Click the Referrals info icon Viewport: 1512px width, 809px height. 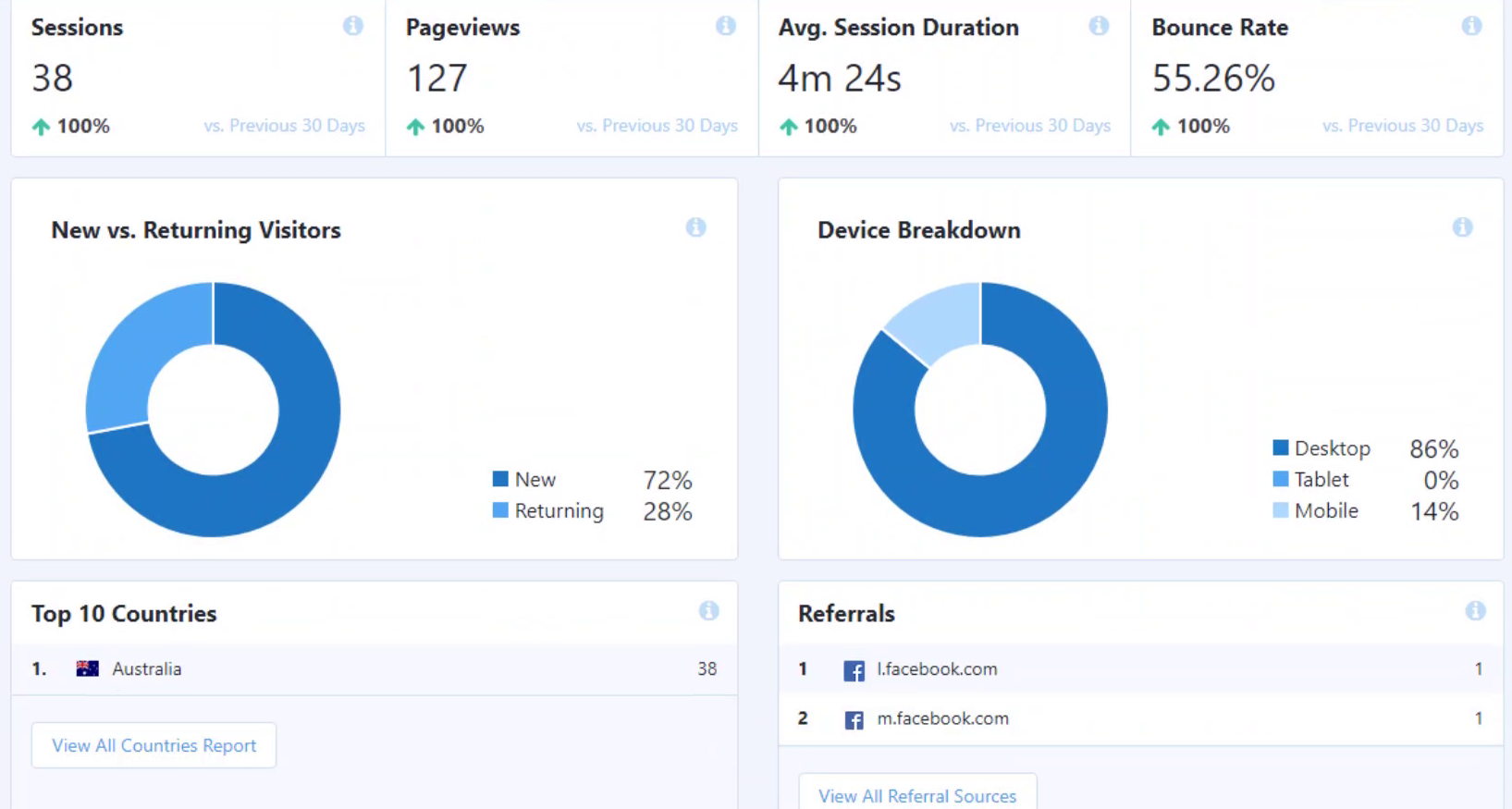1475,611
